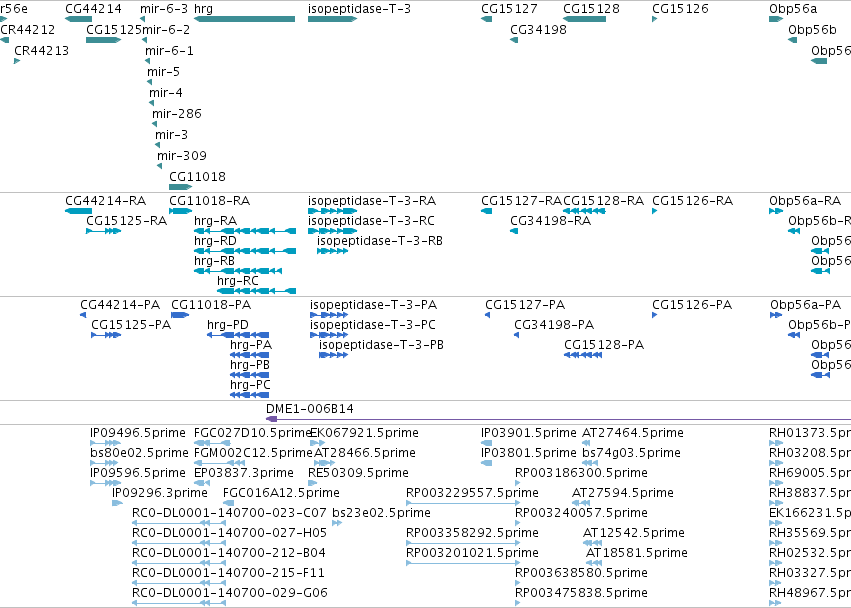Click the CG44214-RA transcript
The width and height of the screenshot is (851, 608).
pos(79,211)
